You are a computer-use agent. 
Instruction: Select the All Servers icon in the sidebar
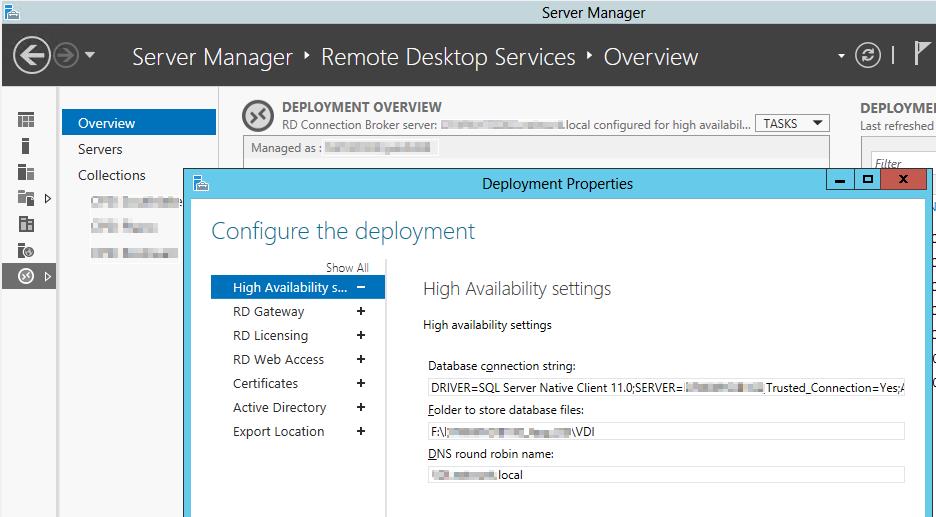pyautogui.click(x=26, y=173)
